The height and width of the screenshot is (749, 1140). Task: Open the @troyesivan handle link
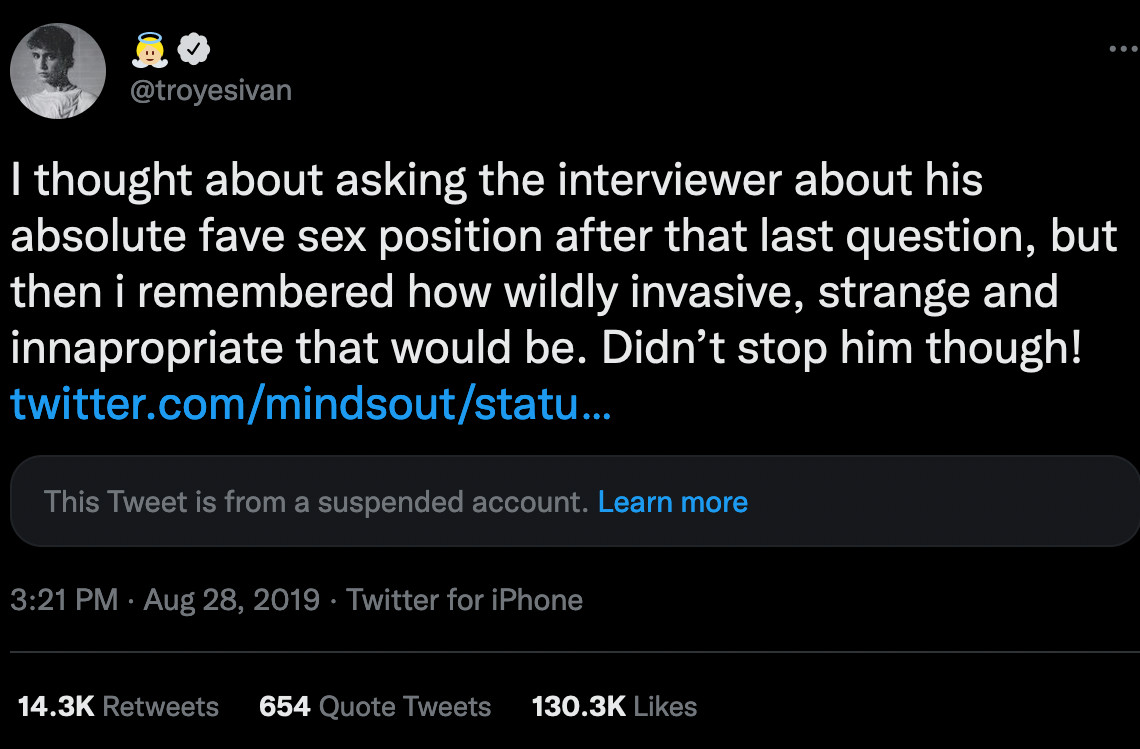pos(210,90)
